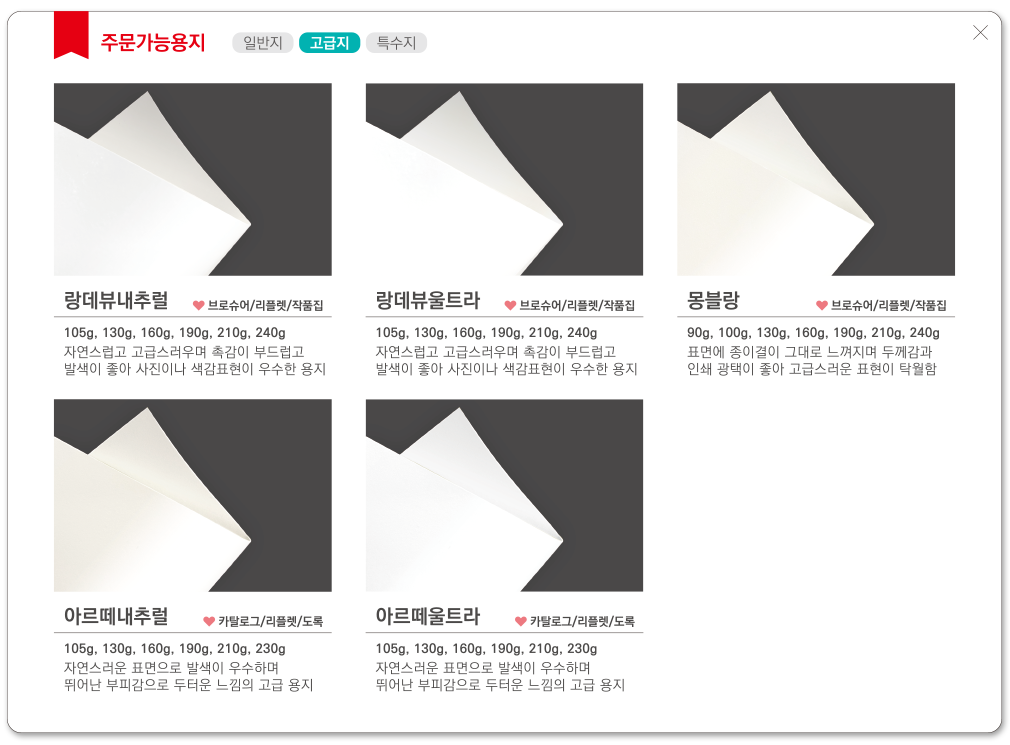Open the 특수지 tab
The width and height of the screenshot is (1010, 745).
click(x=396, y=42)
